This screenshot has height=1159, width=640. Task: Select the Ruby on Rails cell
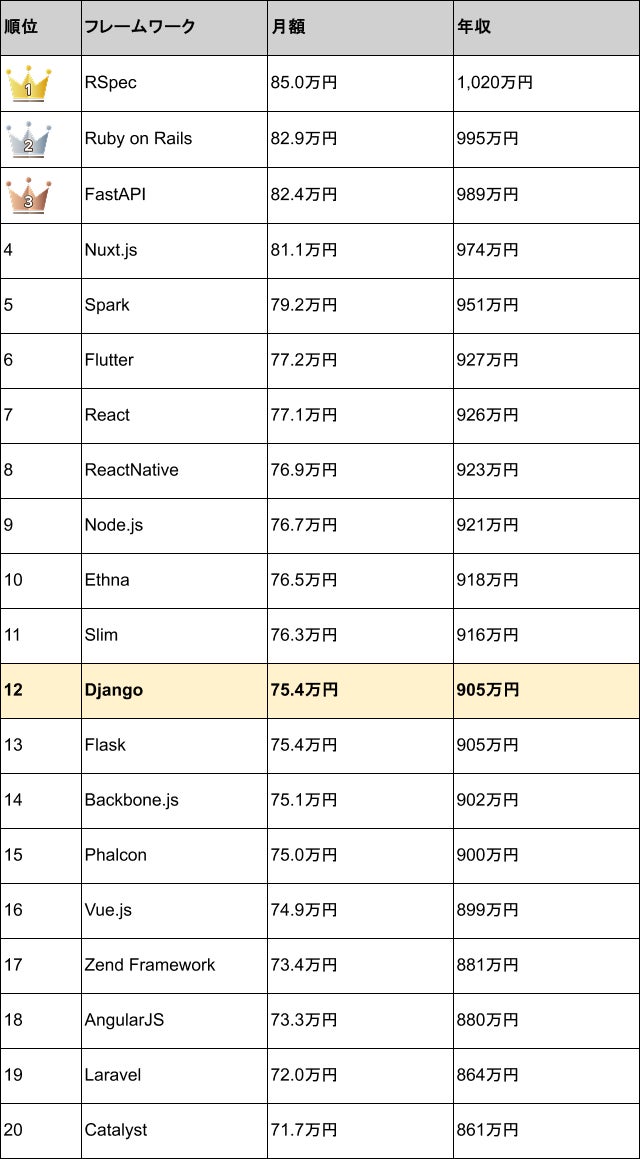click(138, 139)
